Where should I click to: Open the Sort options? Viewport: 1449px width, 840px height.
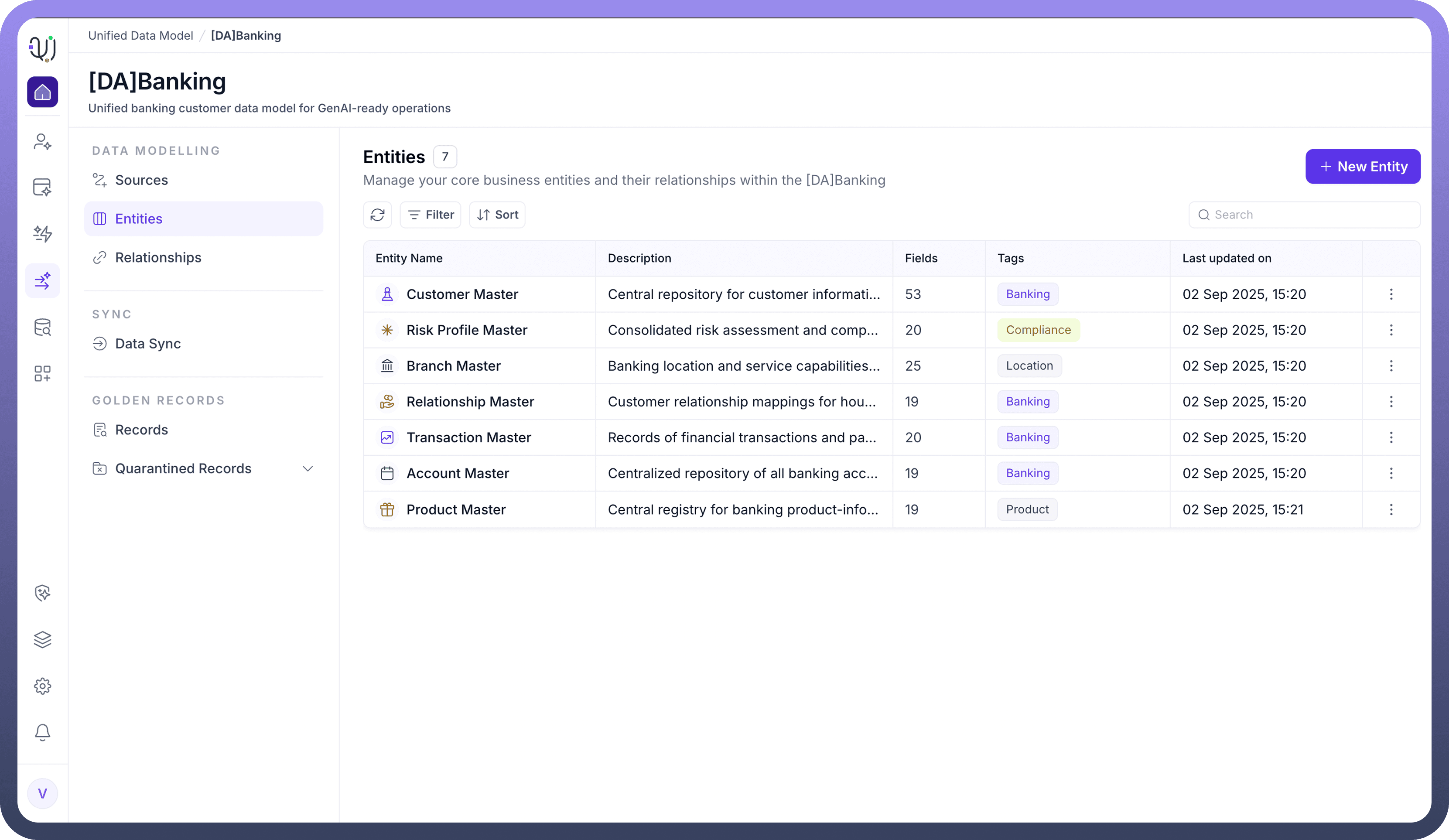(497, 215)
